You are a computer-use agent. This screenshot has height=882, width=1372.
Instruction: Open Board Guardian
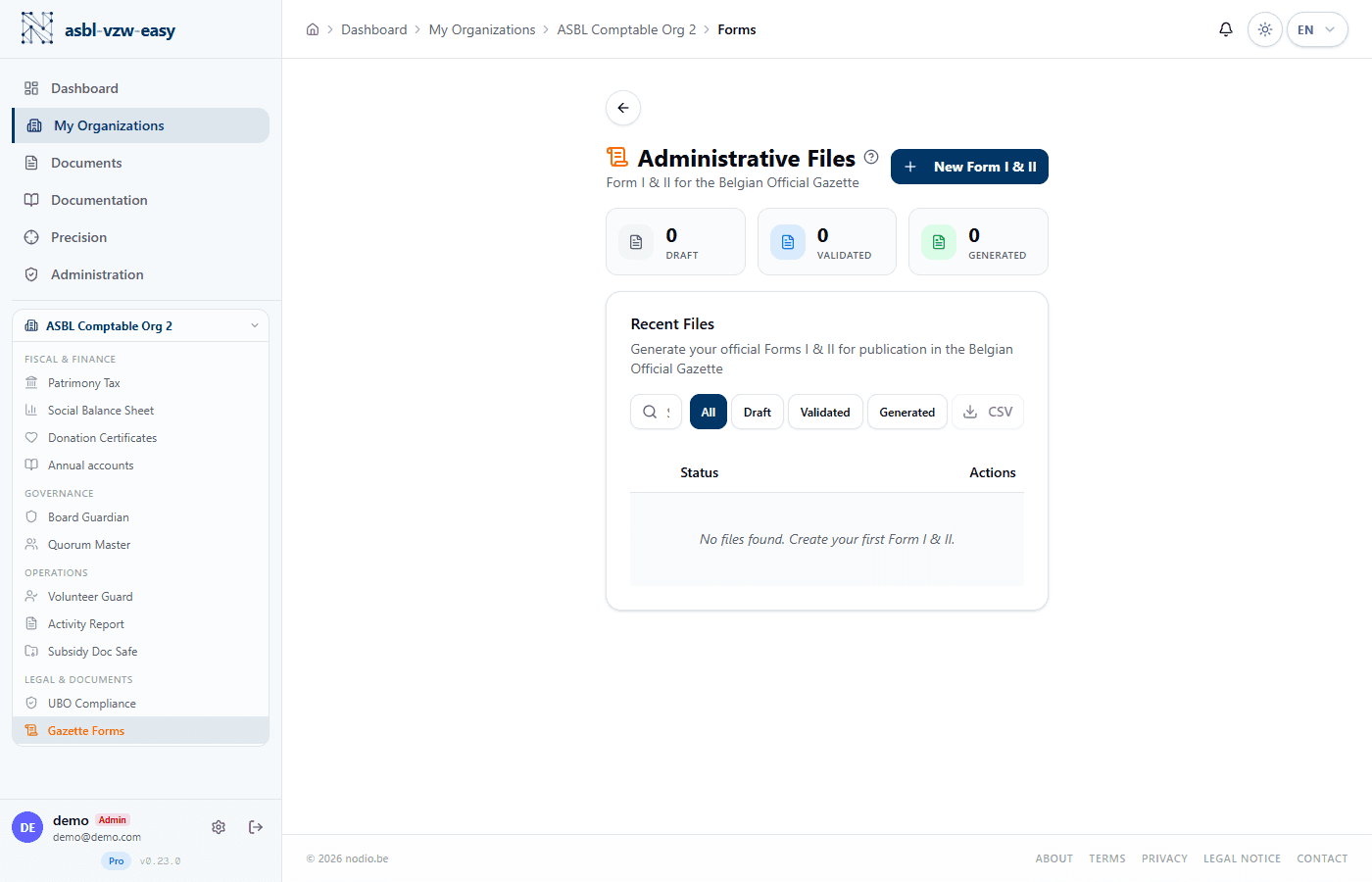(x=141, y=517)
